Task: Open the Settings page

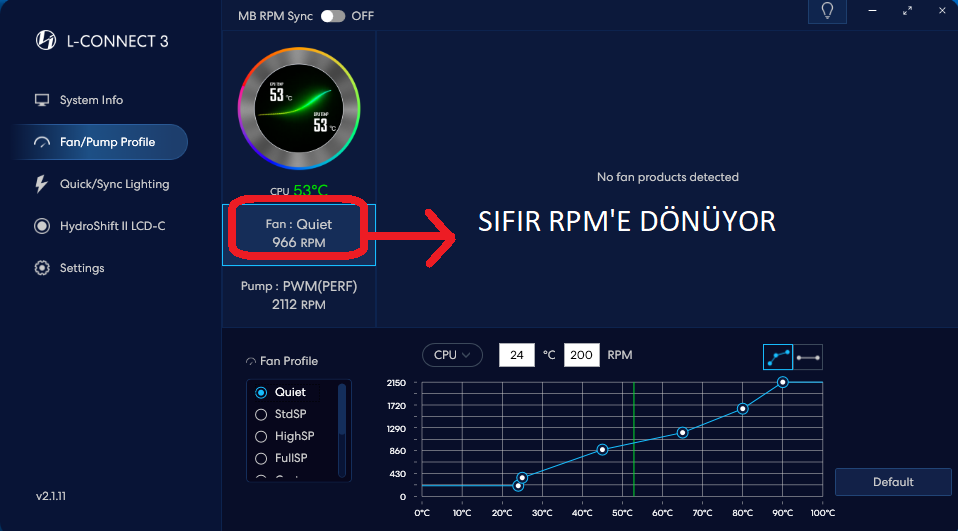Action: point(82,268)
